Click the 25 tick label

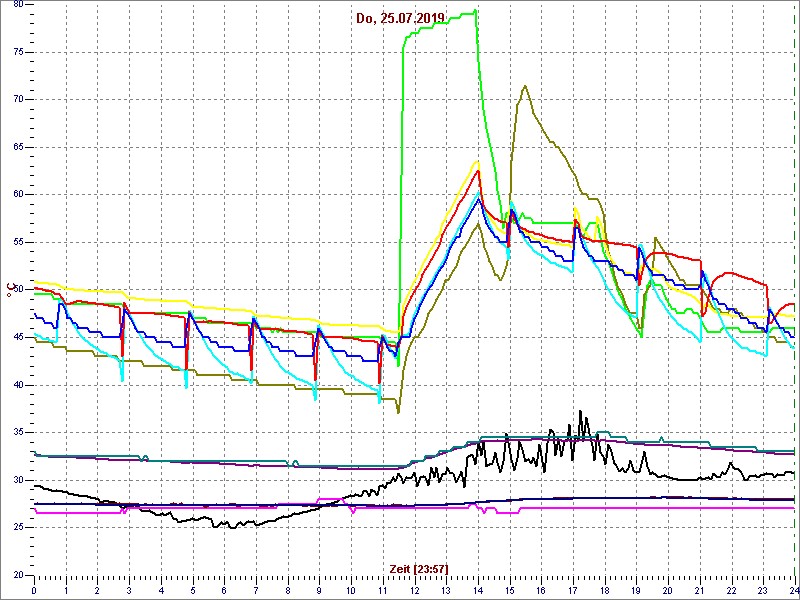tap(19, 527)
